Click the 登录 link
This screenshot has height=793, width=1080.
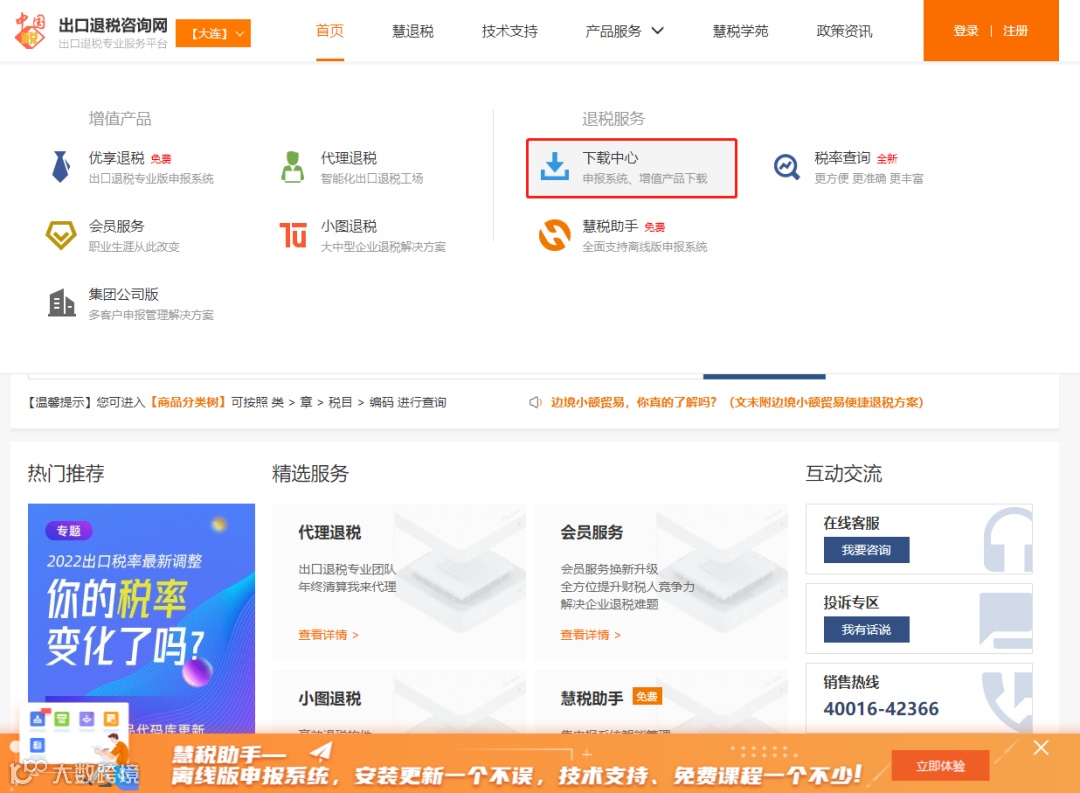tap(966, 31)
